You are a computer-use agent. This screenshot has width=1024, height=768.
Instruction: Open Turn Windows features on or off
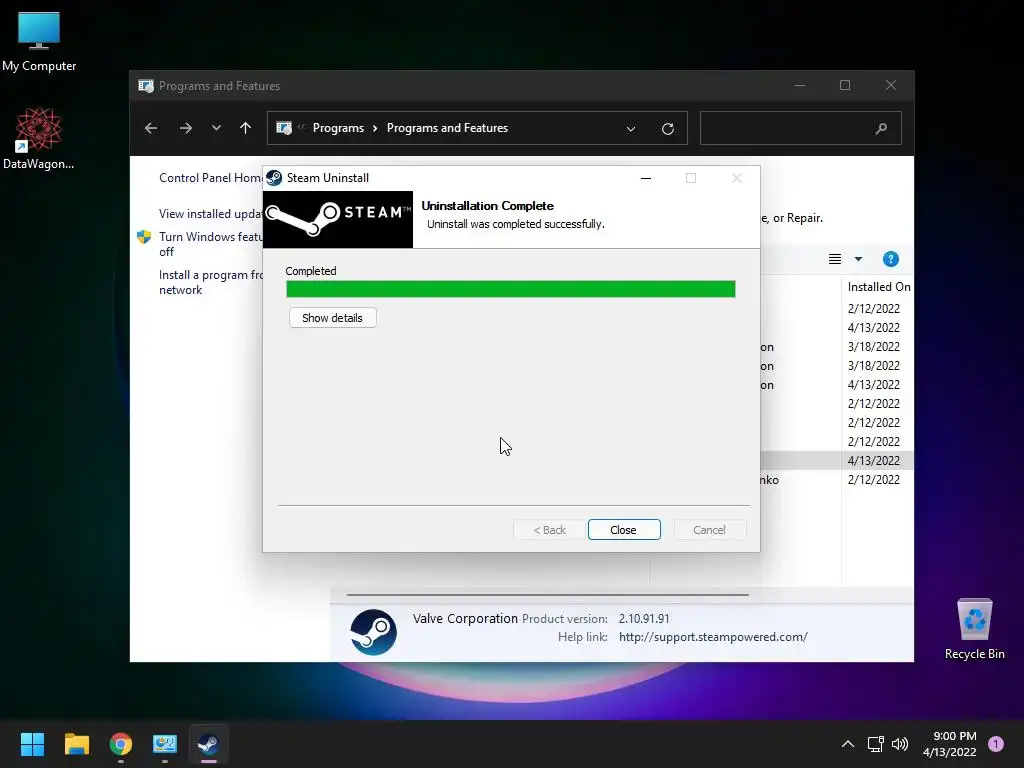pos(210,244)
